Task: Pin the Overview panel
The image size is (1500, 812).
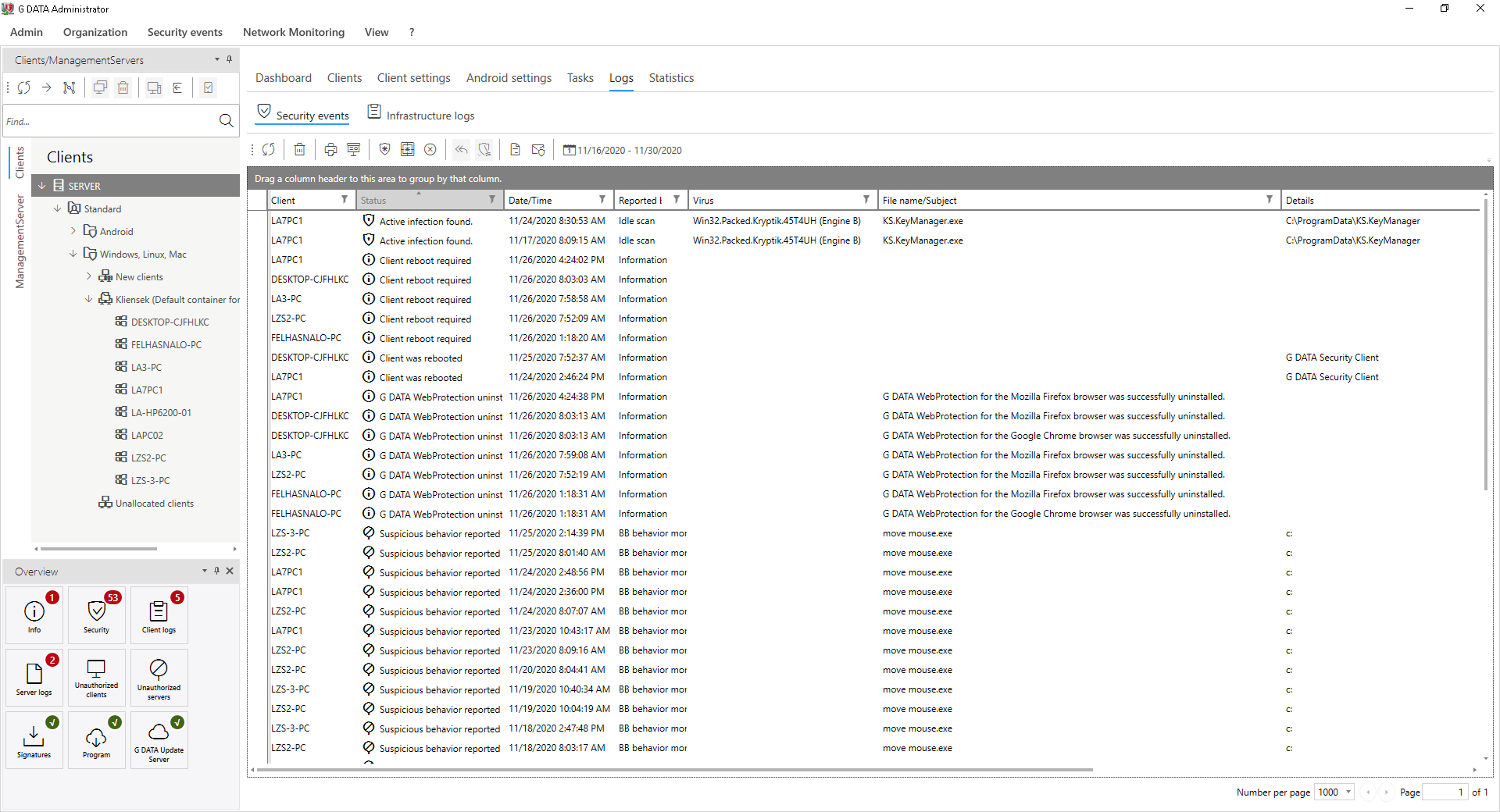Action: tap(217, 571)
